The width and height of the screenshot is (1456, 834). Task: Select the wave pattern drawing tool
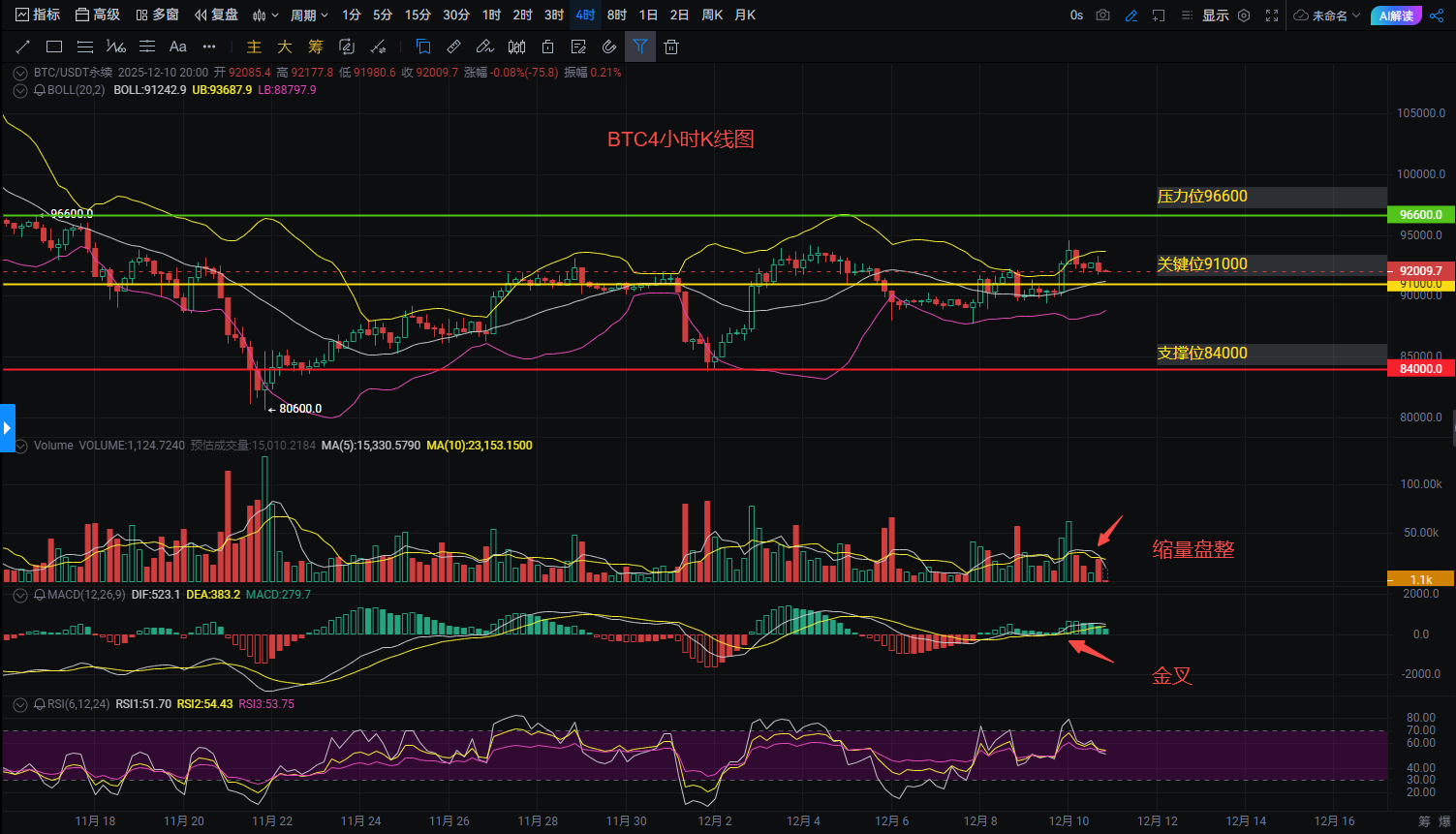pyautogui.click(x=116, y=46)
